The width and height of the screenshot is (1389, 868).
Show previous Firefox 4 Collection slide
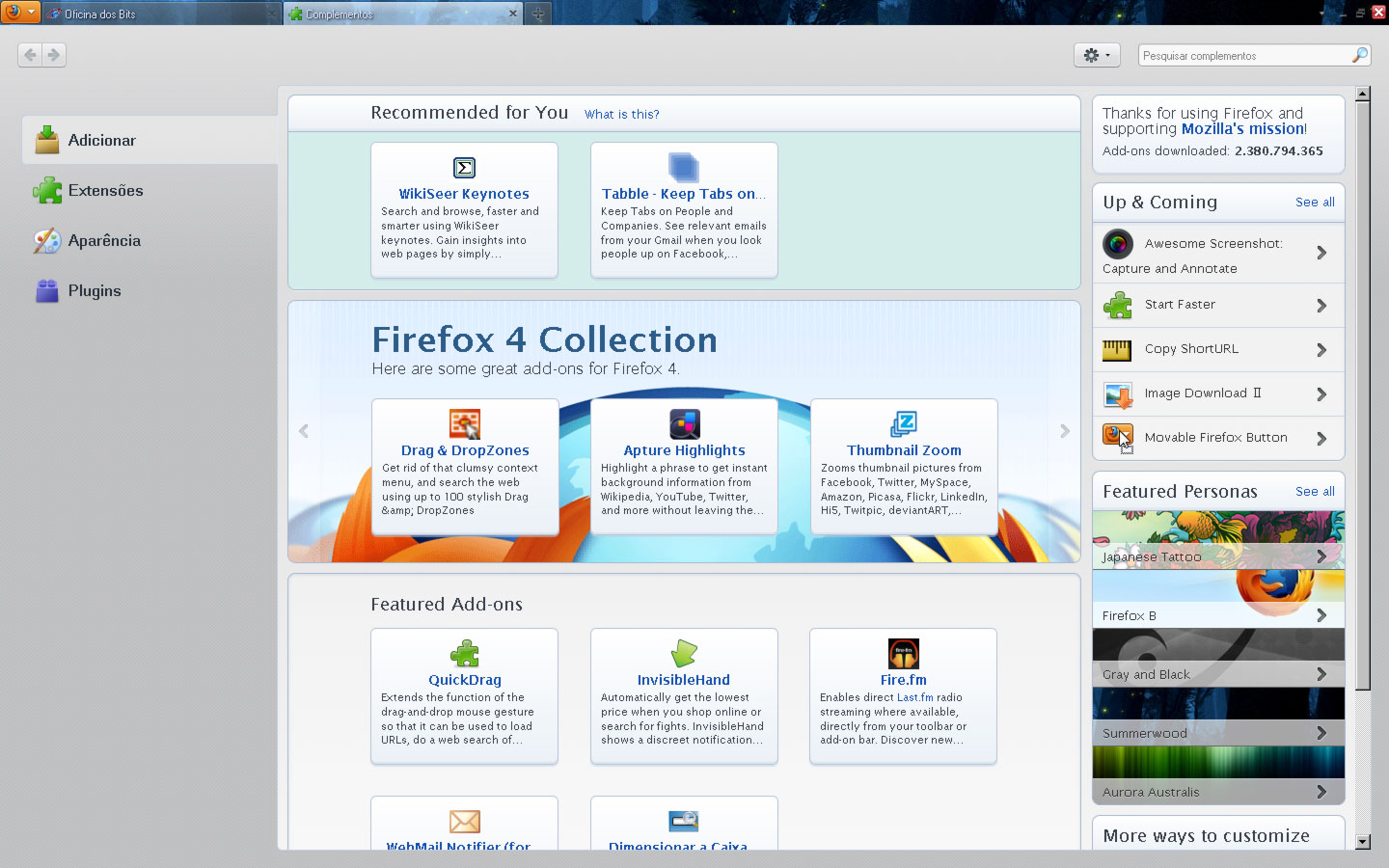[x=304, y=431]
